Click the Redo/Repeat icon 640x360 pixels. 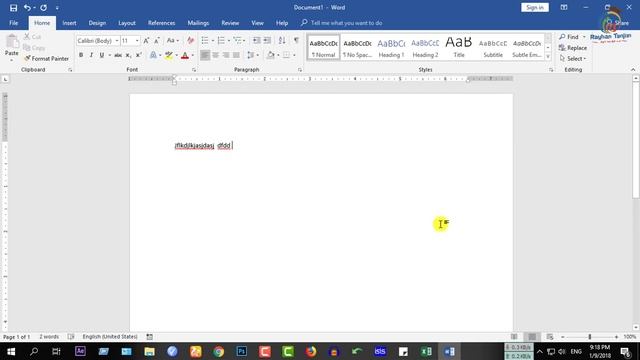click(44, 8)
